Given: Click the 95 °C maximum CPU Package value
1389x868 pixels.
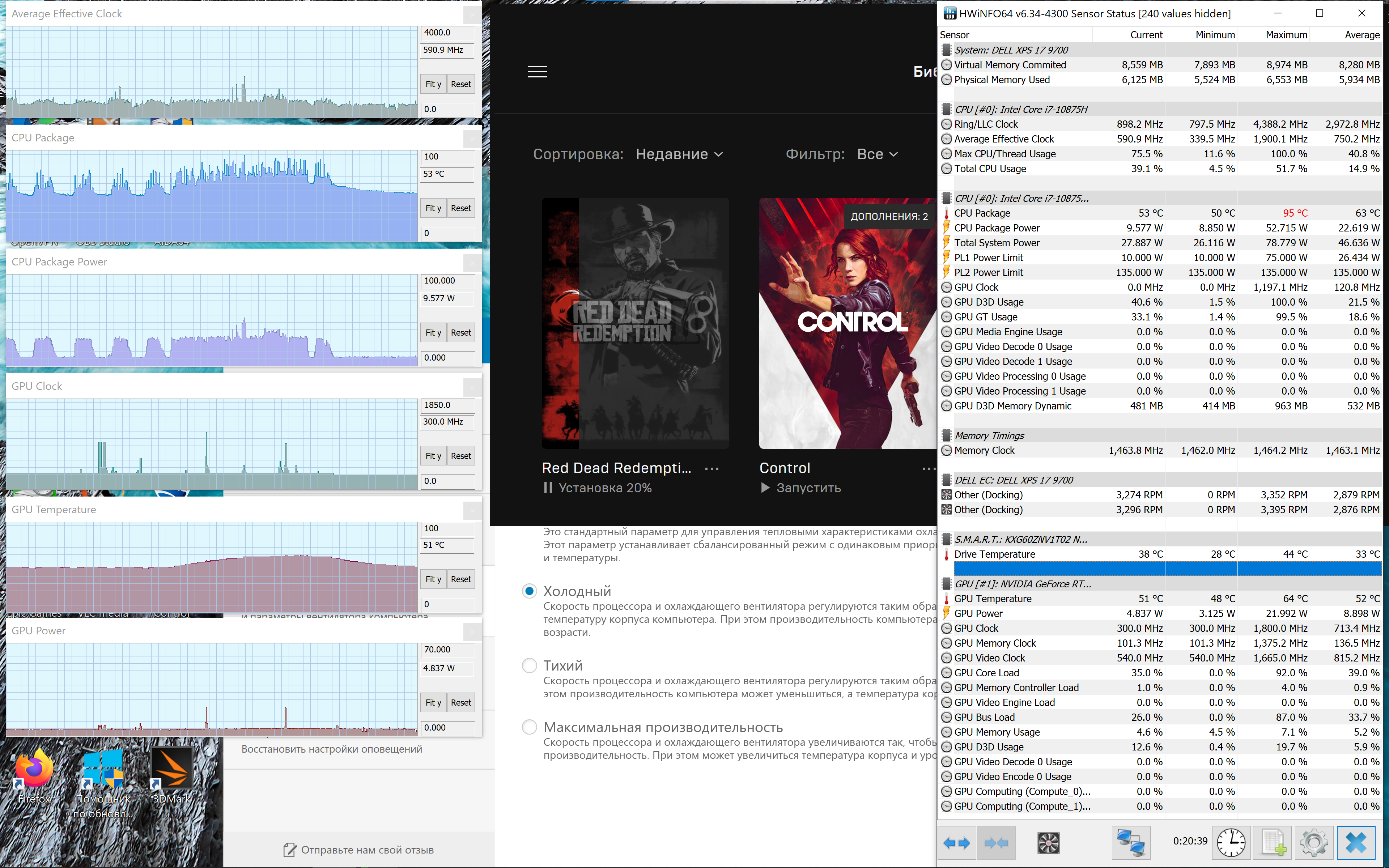Looking at the screenshot, I should [x=1295, y=213].
